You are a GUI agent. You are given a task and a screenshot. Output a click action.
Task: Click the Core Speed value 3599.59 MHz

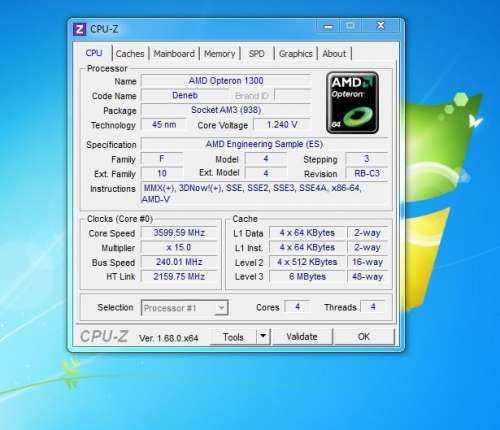point(179,233)
